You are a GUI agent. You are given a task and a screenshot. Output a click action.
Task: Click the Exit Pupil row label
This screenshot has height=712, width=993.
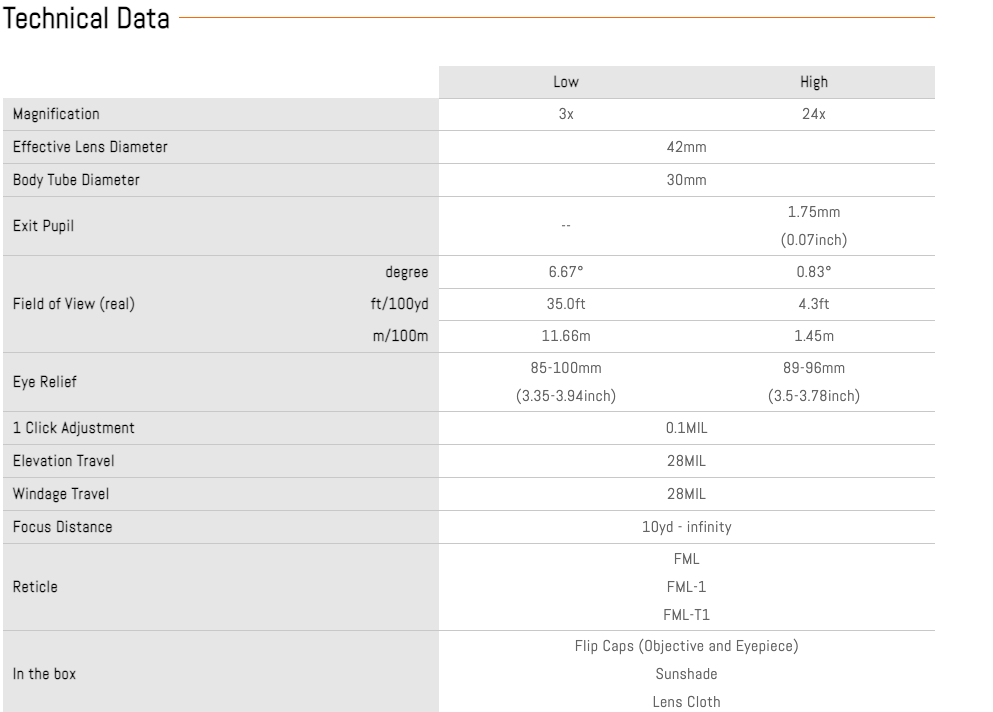coord(43,226)
